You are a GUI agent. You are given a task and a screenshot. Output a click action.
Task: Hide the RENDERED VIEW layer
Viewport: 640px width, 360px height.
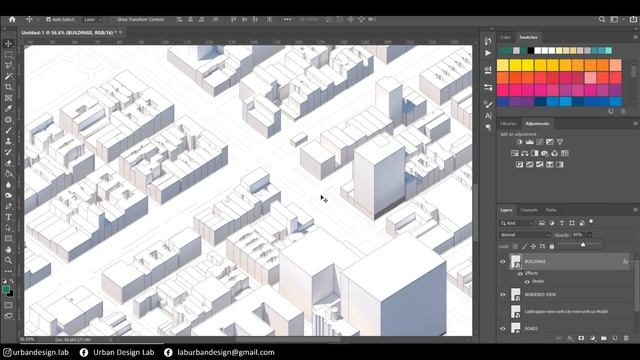pos(503,294)
